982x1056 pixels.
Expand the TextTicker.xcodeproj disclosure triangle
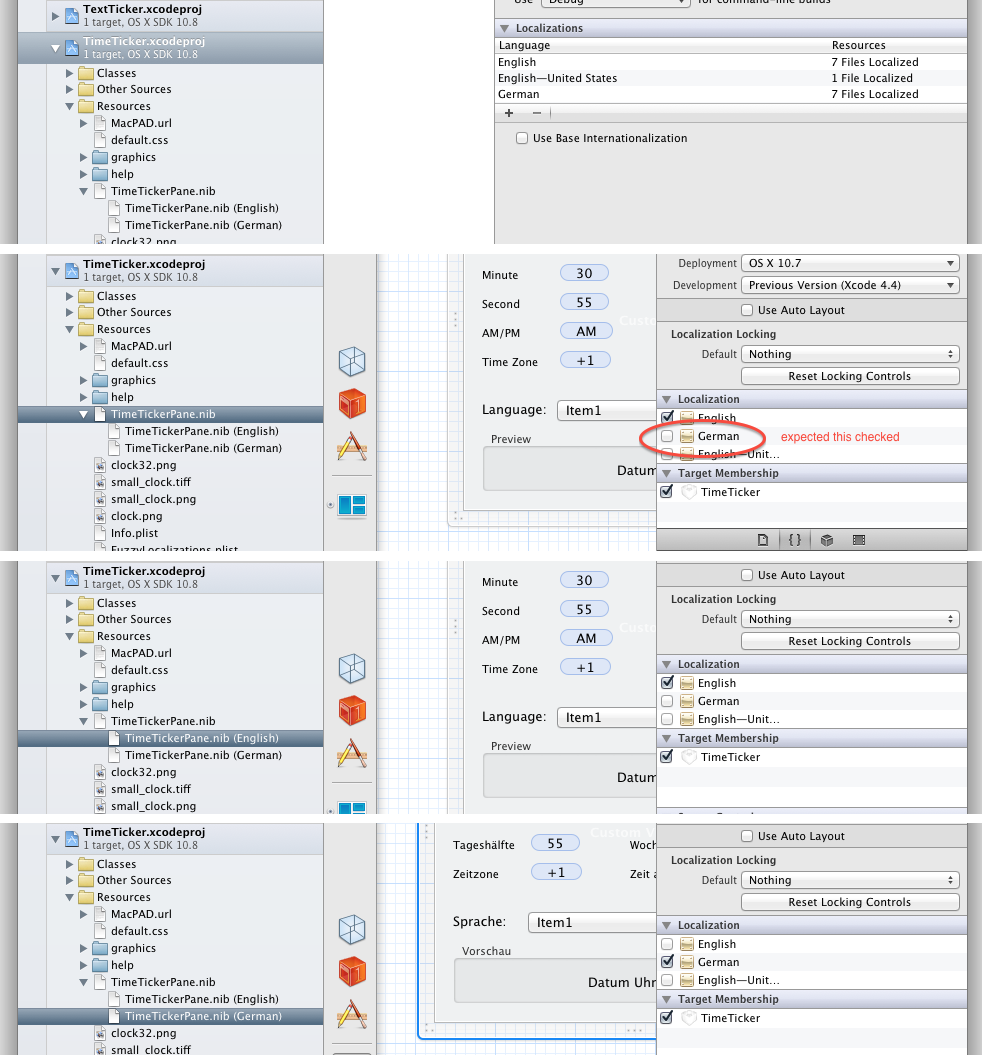[x=56, y=15]
